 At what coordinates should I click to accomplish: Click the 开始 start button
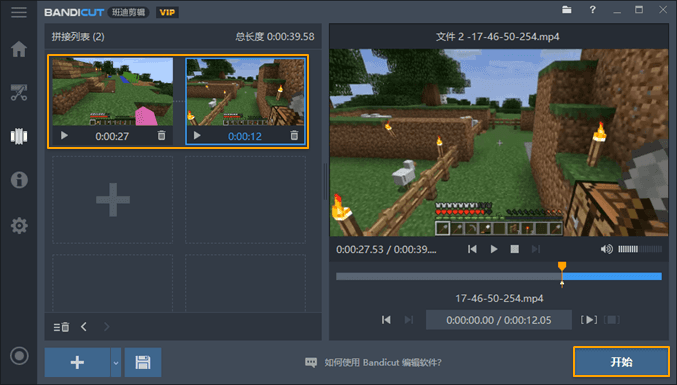621,362
